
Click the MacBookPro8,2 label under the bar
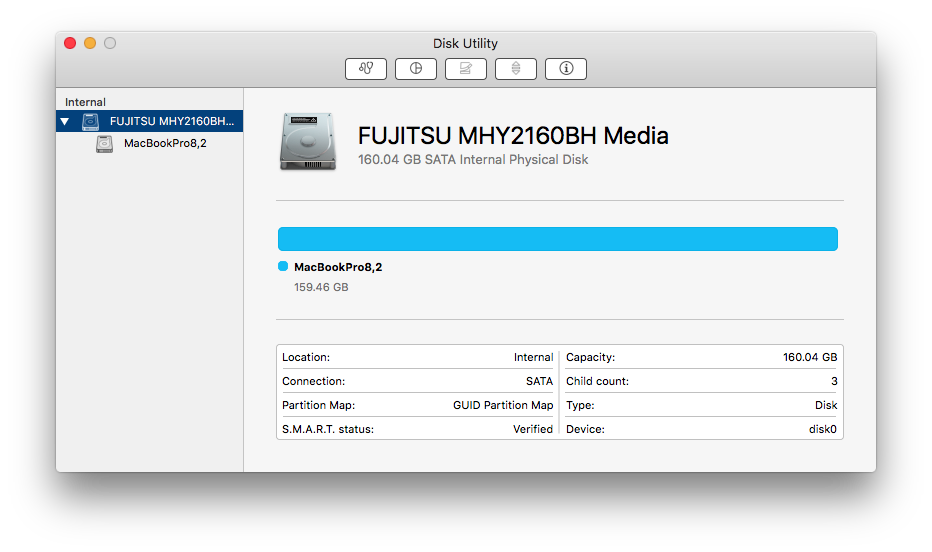(338, 267)
